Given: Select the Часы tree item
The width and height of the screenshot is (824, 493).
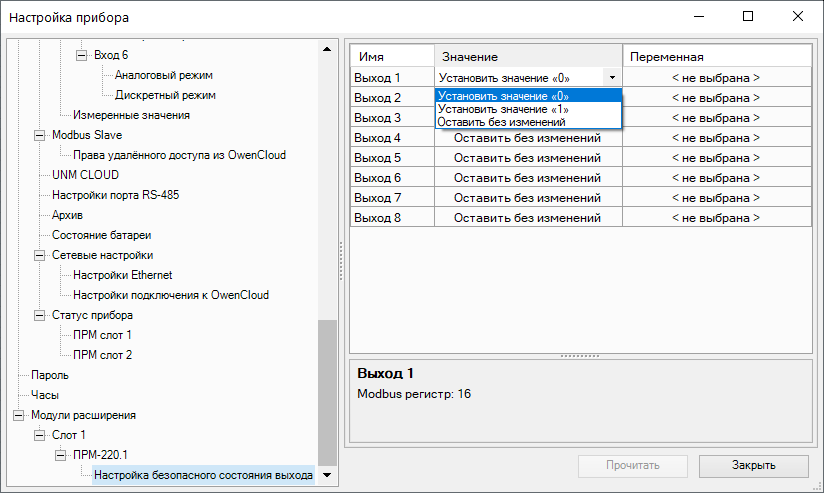Looking at the screenshot, I should click(x=45, y=395).
